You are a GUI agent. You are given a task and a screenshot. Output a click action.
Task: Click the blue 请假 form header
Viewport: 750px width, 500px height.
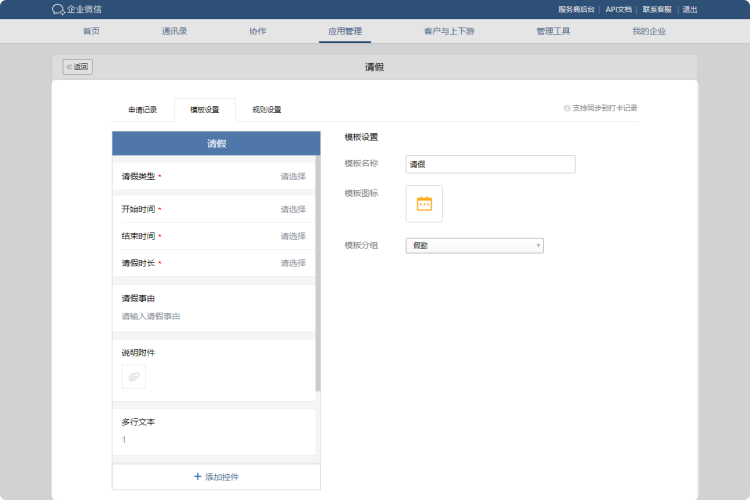point(216,144)
